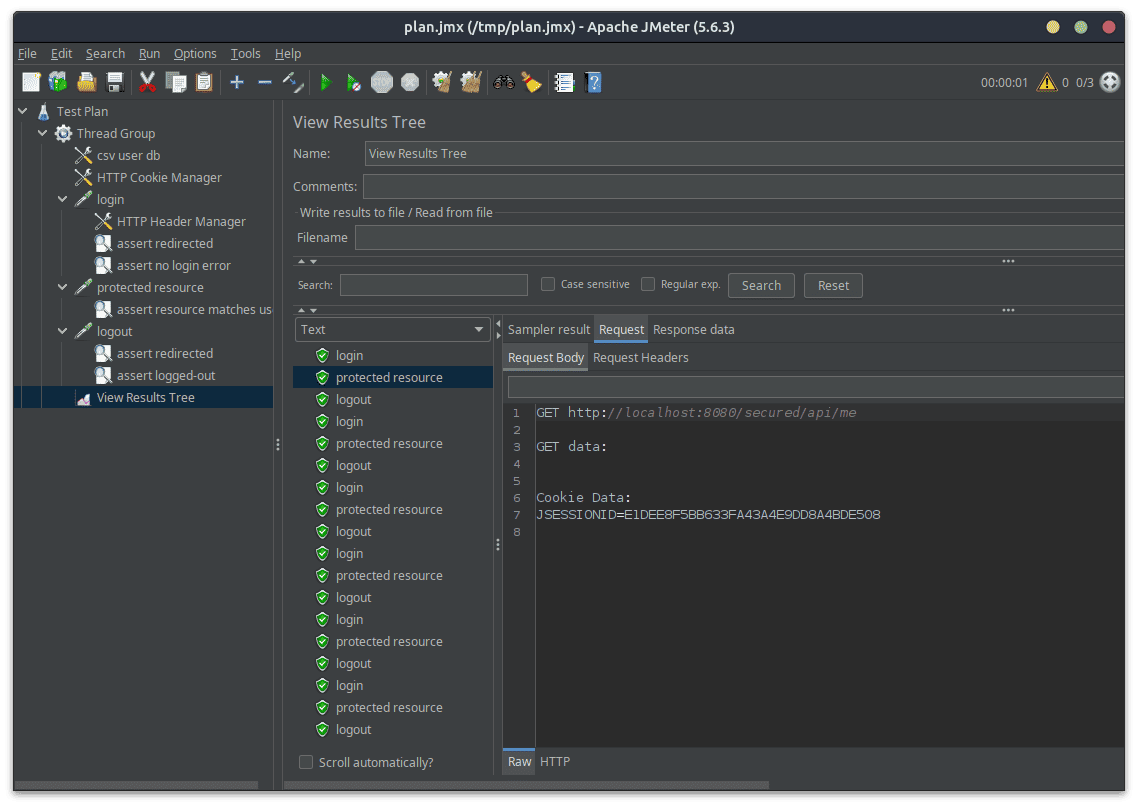Toggle the Regular exp. checkbox

pos(648,284)
